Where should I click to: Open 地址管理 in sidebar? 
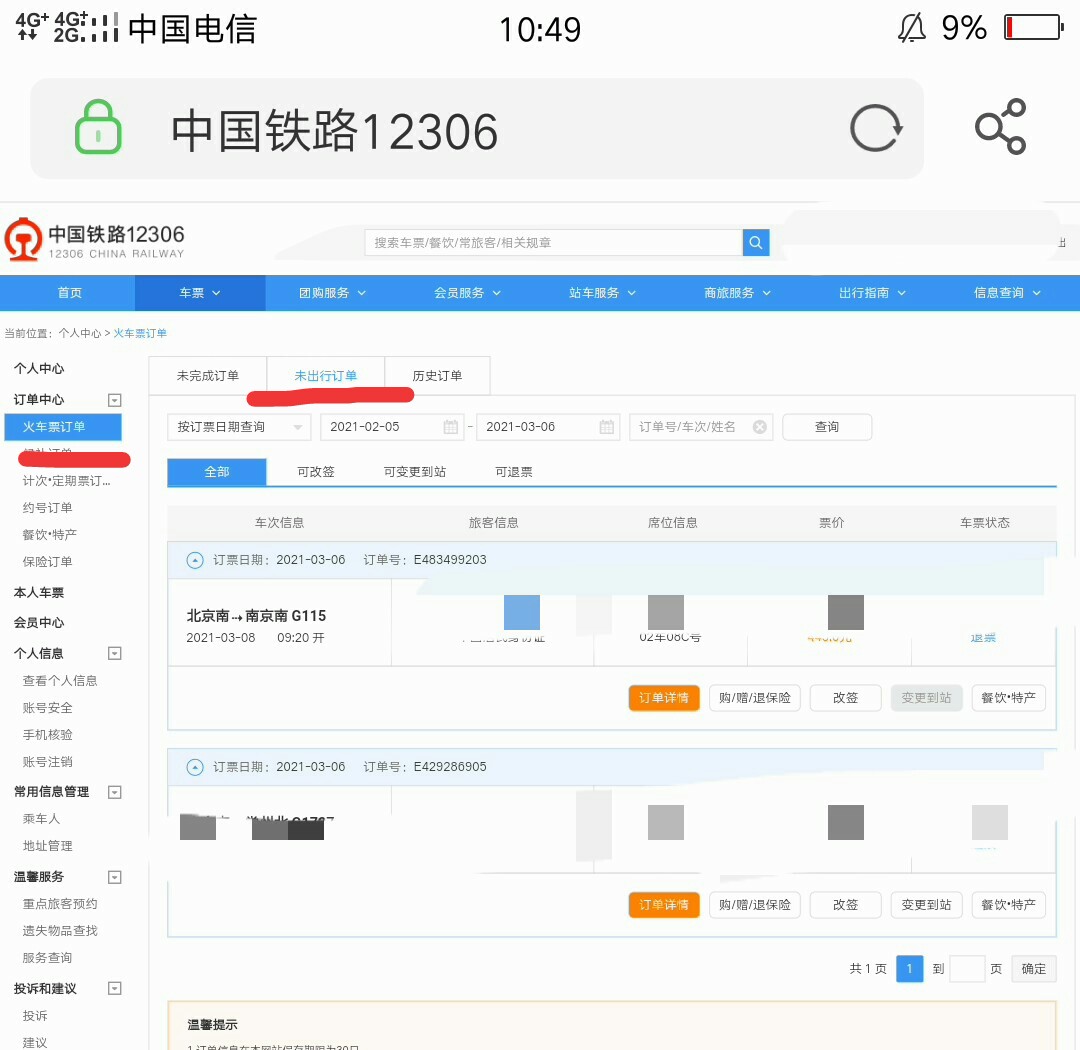point(48,845)
